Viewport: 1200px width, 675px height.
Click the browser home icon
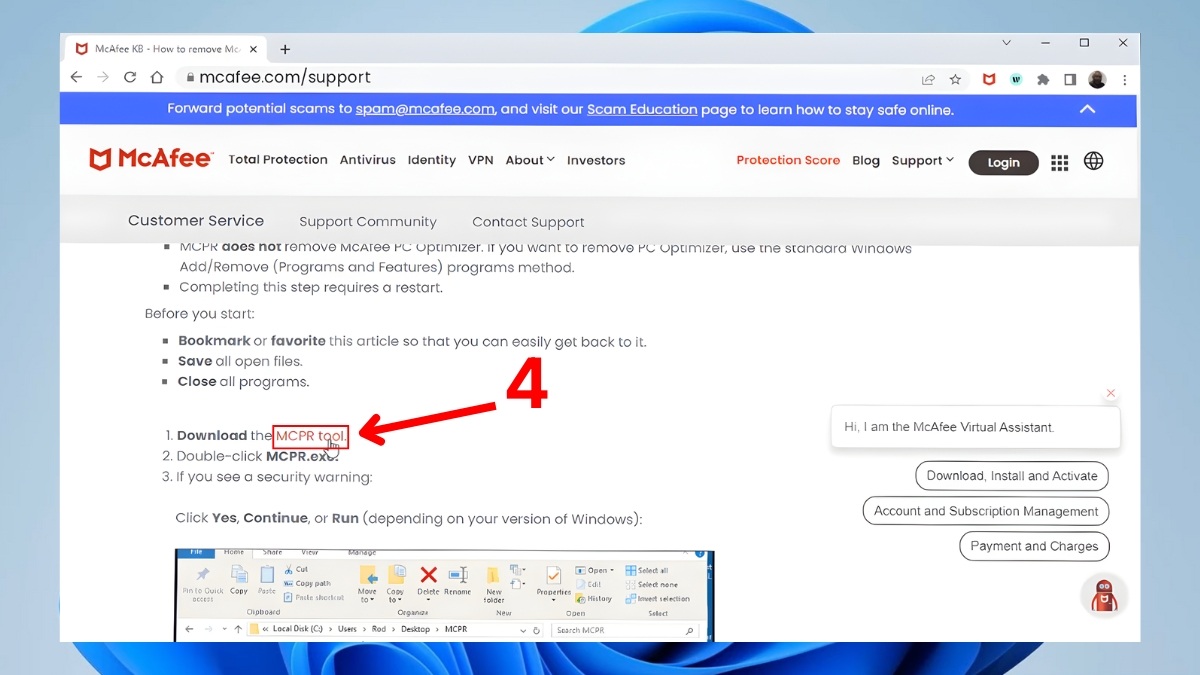[156, 77]
